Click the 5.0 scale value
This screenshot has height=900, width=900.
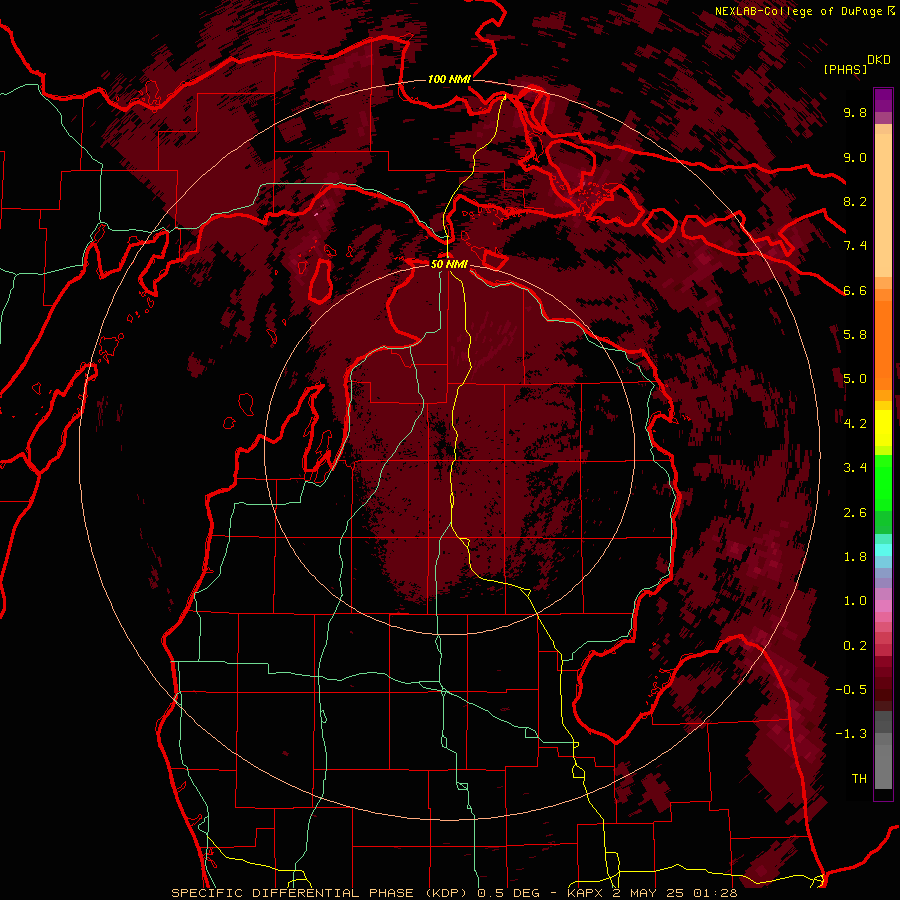click(855, 379)
